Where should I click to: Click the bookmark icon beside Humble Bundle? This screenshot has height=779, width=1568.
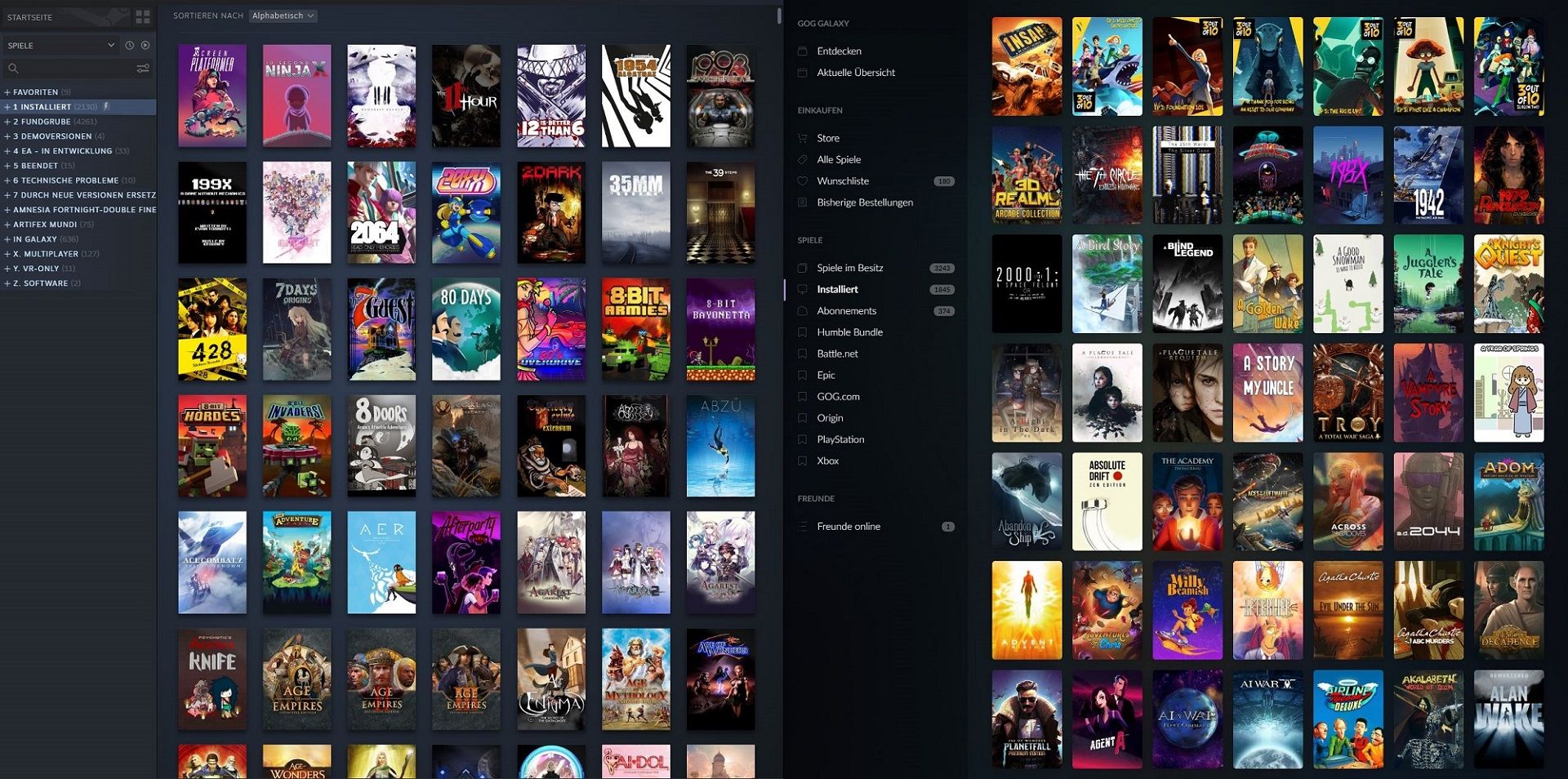pyautogui.click(x=802, y=332)
